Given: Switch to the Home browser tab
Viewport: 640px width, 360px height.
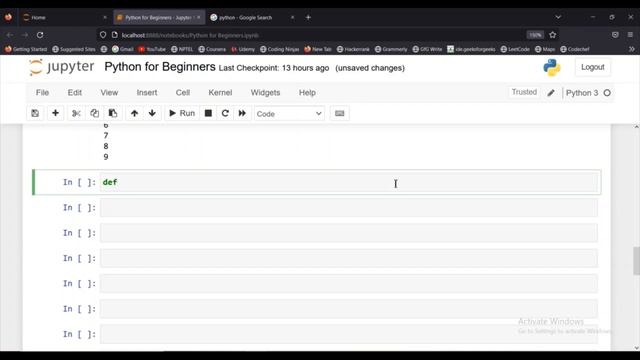Looking at the screenshot, I should (x=65, y=18).
